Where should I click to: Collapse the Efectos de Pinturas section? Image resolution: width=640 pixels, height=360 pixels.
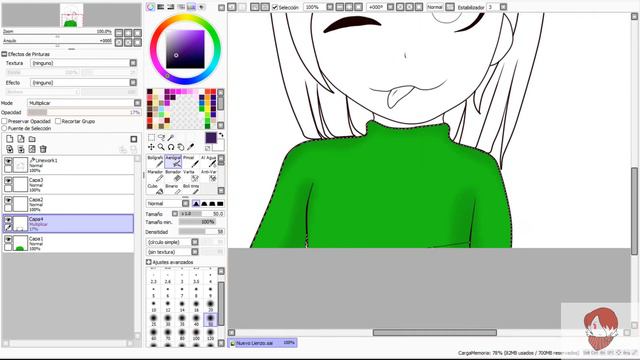[4, 54]
